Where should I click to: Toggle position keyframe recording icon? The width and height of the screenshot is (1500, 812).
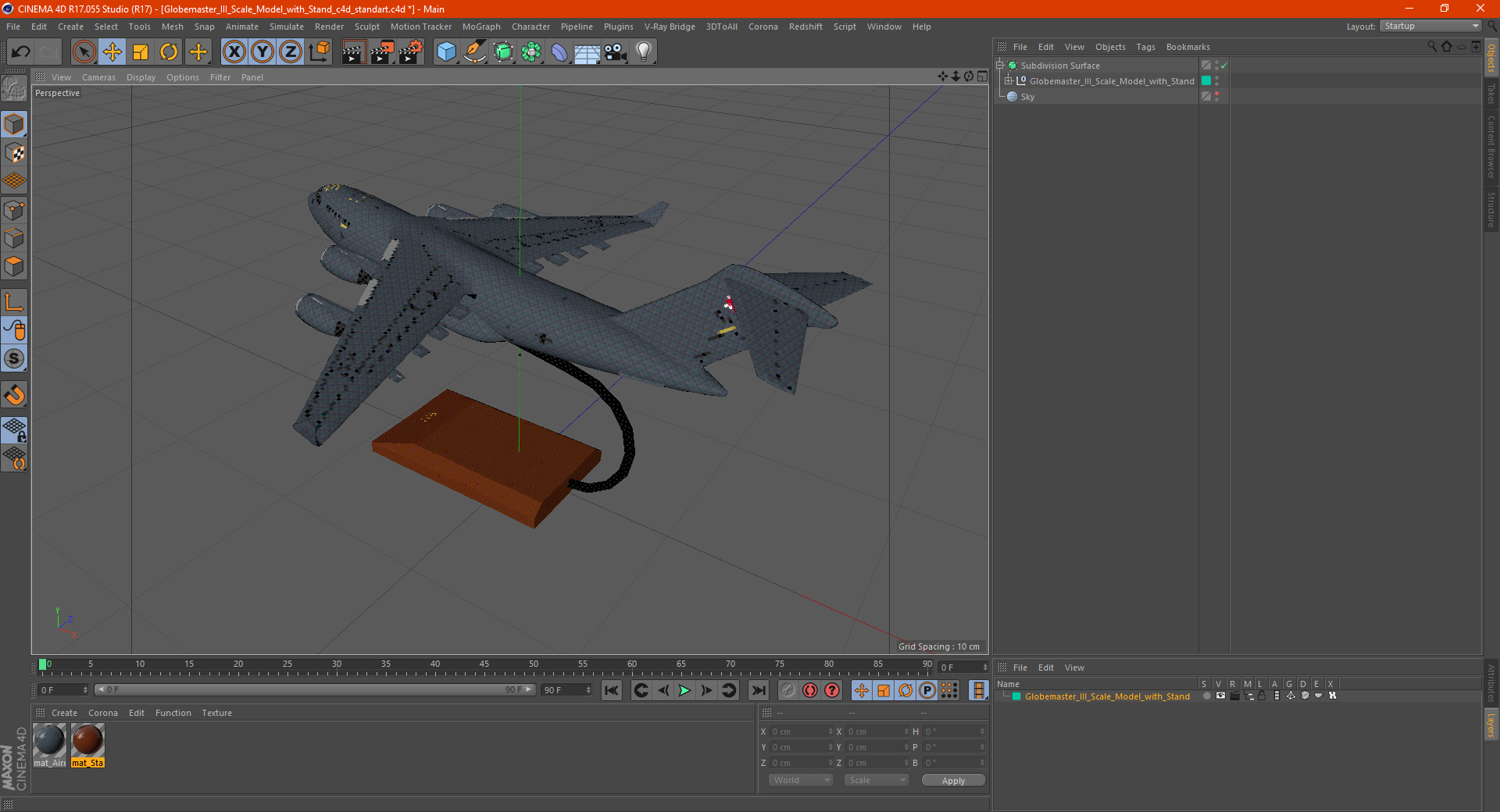861,690
